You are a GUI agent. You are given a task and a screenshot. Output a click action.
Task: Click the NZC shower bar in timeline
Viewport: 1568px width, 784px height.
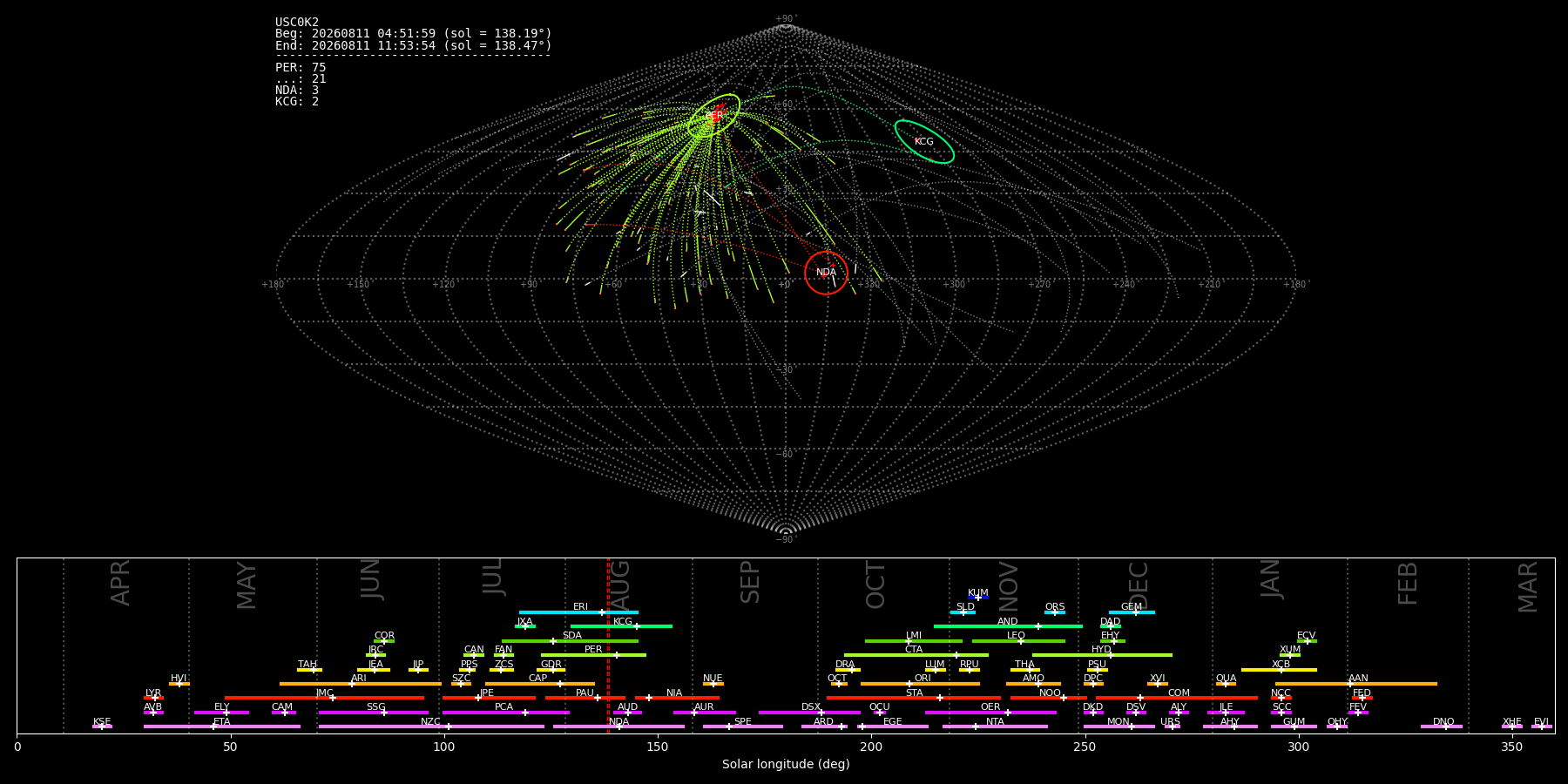click(x=431, y=727)
